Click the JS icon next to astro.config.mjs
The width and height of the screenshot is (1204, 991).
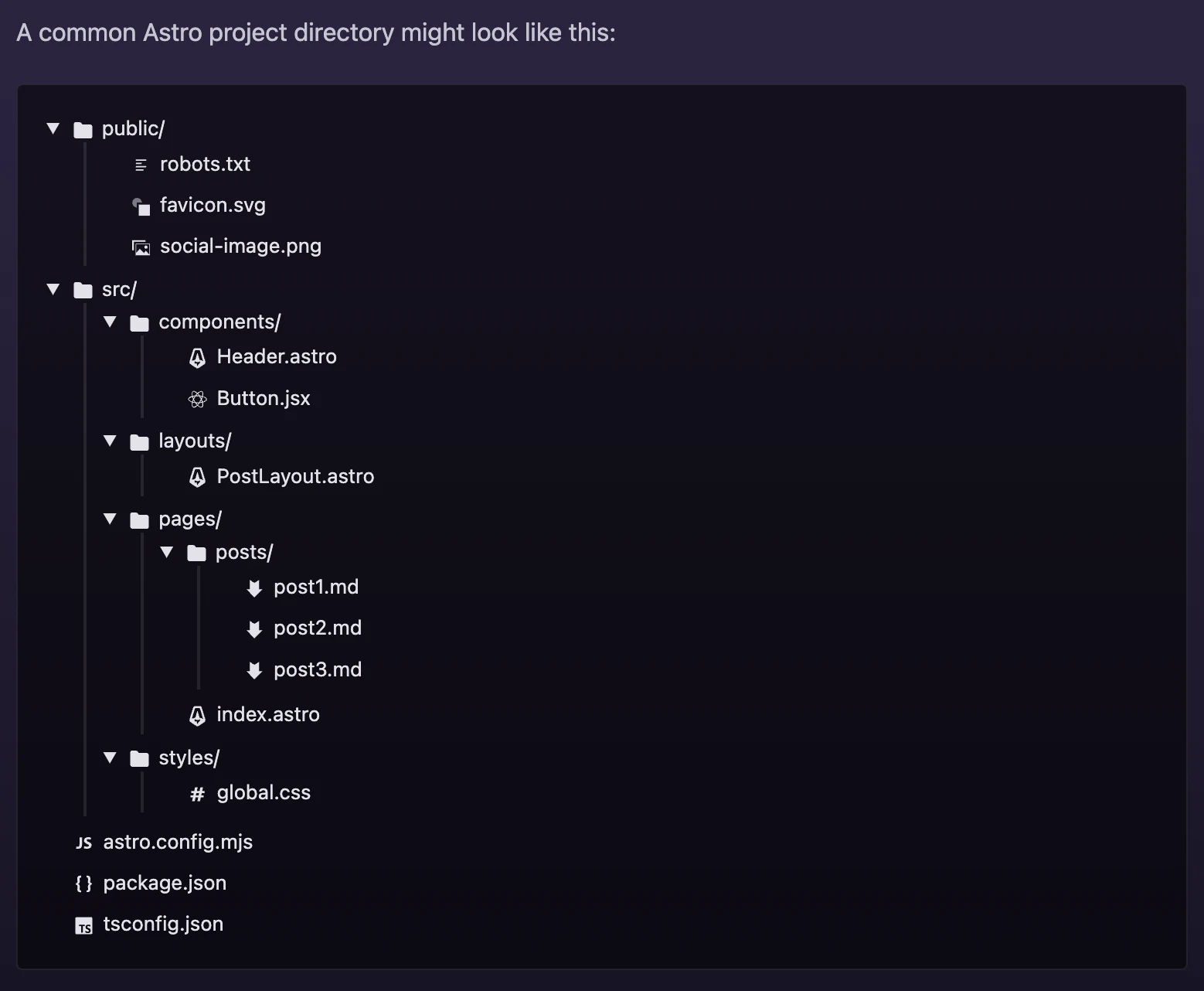coord(84,843)
